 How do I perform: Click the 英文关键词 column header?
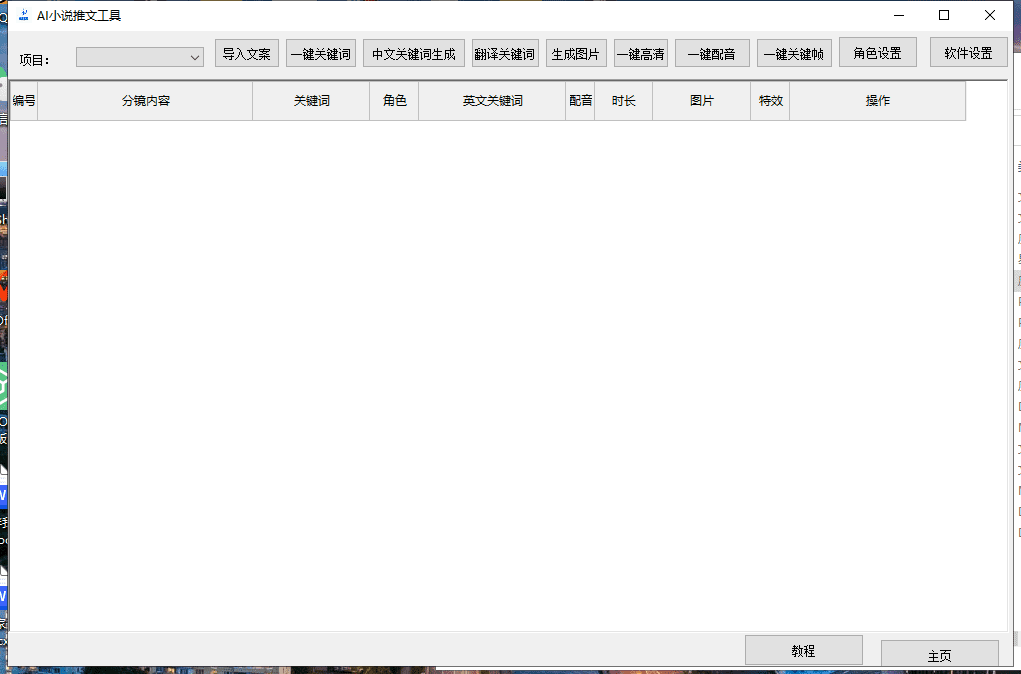[491, 100]
